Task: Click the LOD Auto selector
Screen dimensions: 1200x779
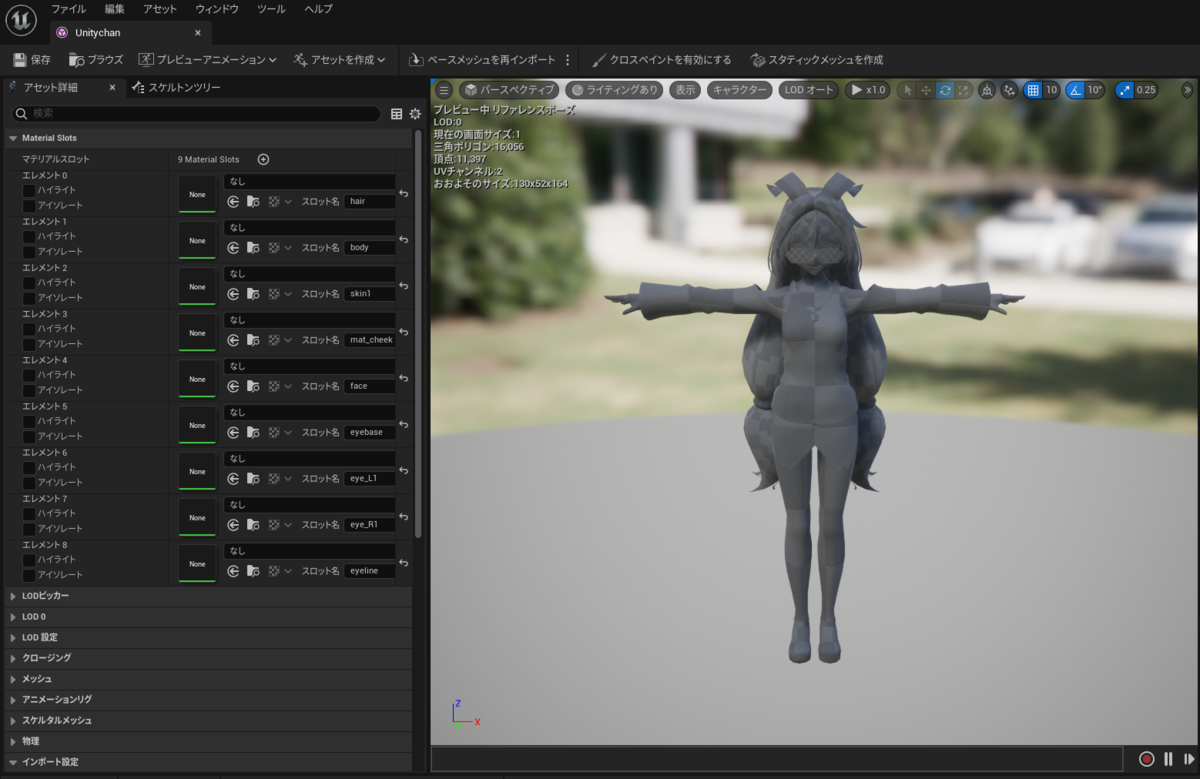Action: pos(808,90)
